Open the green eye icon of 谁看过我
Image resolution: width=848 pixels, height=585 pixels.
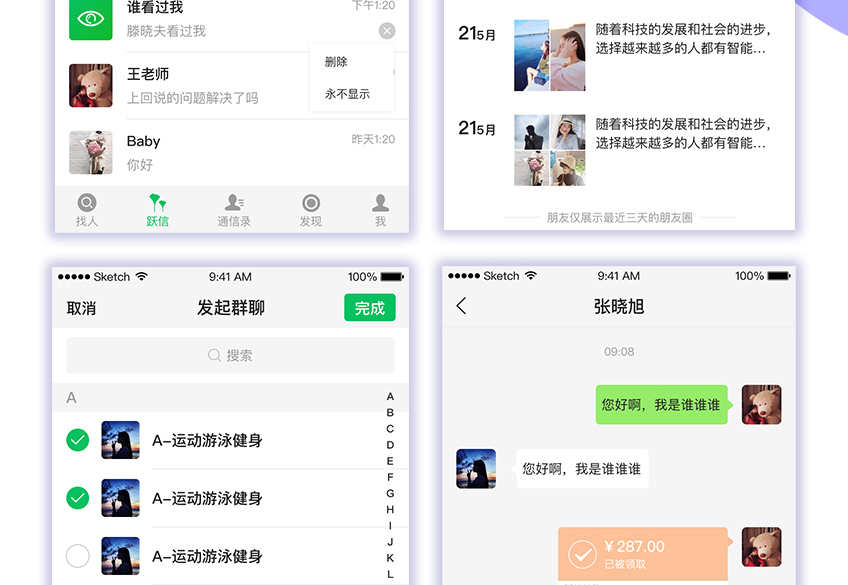[90, 19]
